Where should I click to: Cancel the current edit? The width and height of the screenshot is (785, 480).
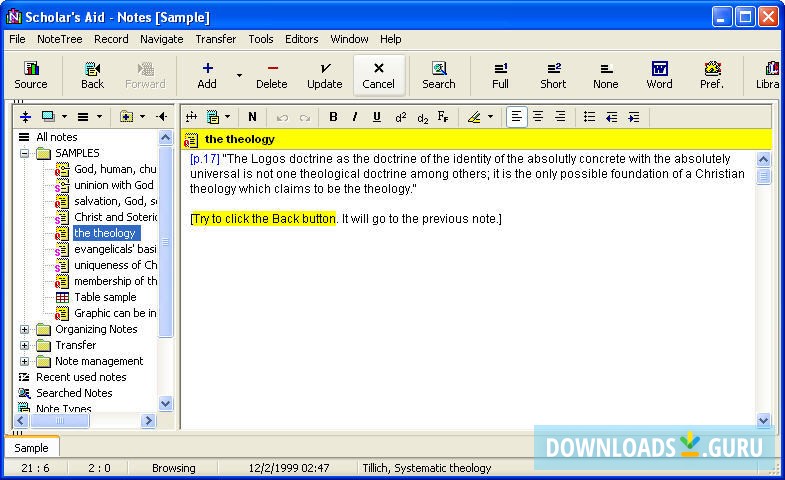coord(378,75)
